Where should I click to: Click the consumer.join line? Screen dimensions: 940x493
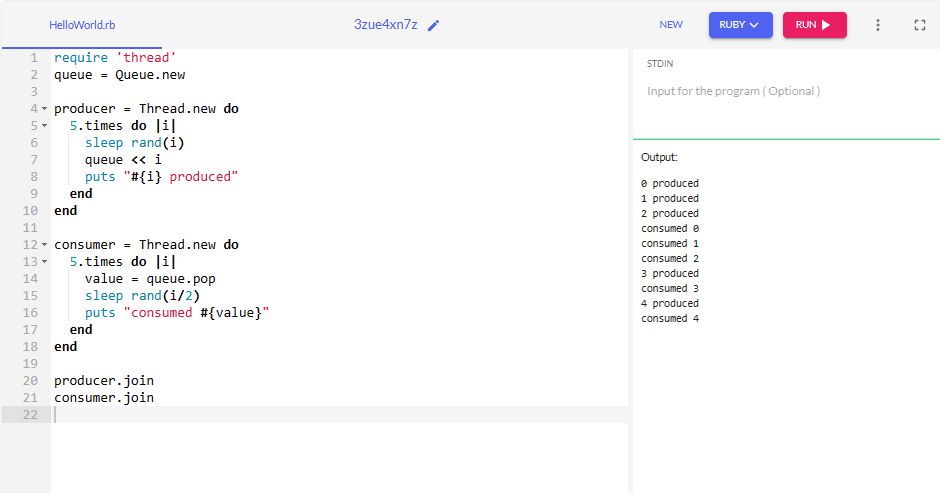click(x=104, y=398)
